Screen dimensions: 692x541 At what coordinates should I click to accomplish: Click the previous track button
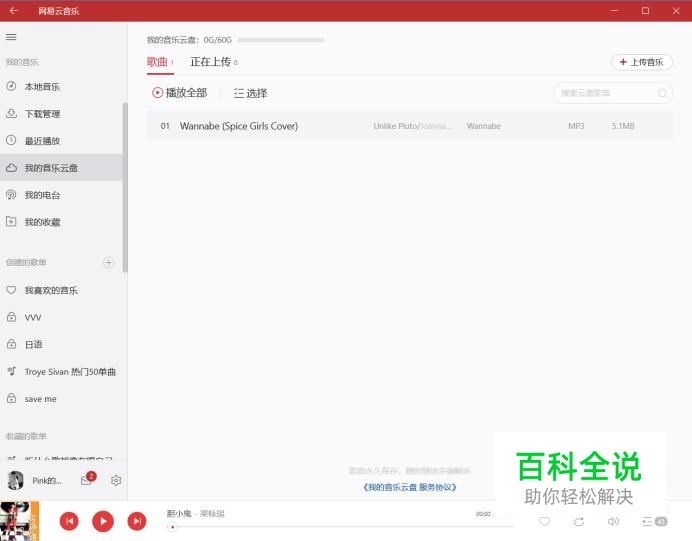click(69, 521)
